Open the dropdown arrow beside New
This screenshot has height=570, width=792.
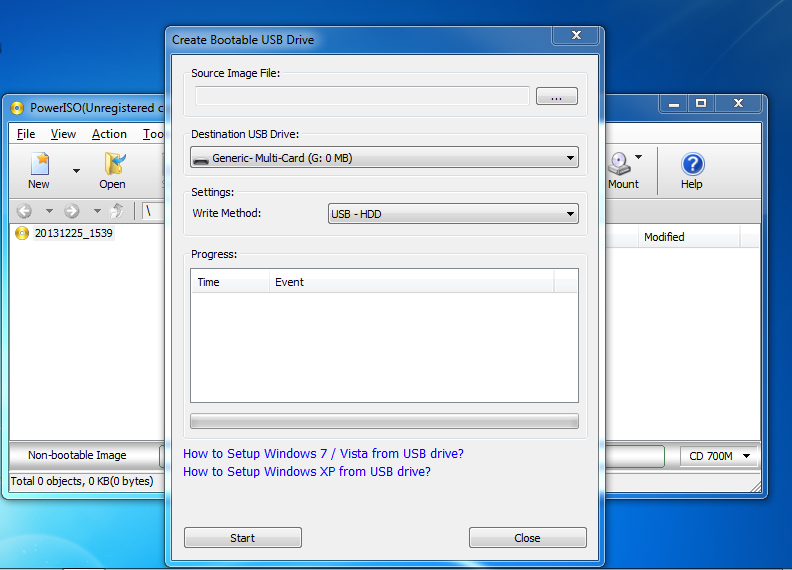(76, 171)
